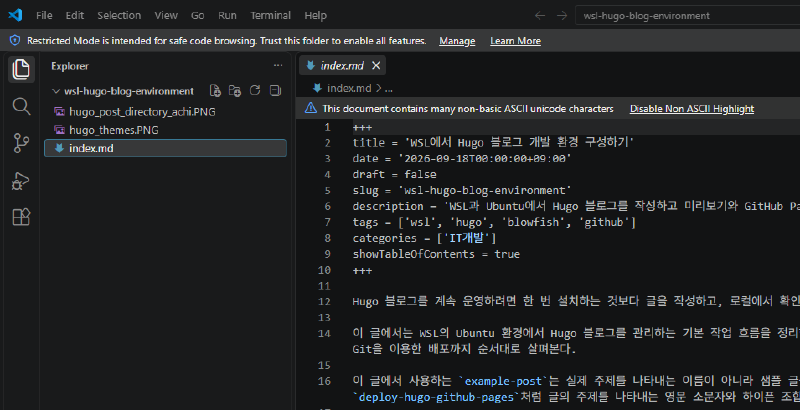Image resolution: width=800 pixels, height=410 pixels.
Task: Click the wsl-hugo-blog-environment search box
Action: pos(687,15)
